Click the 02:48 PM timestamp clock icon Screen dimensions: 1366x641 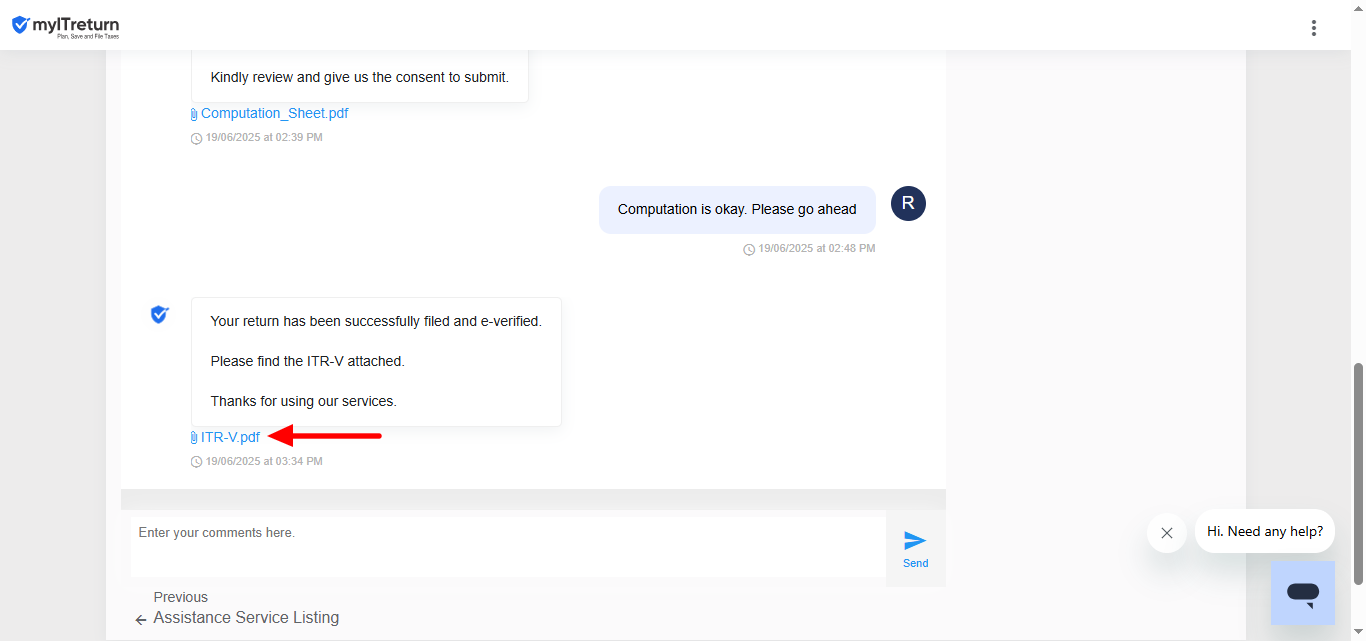[x=749, y=249]
